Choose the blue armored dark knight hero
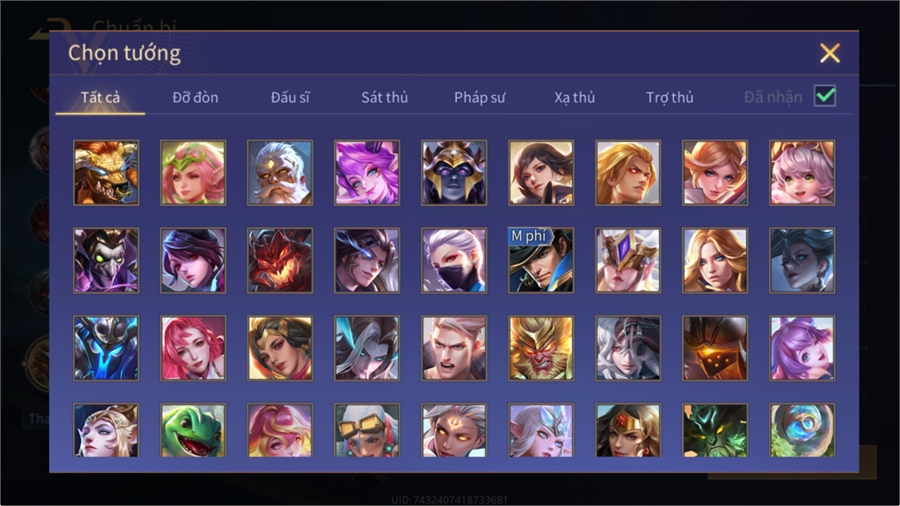The image size is (900, 506). (106, 348)
